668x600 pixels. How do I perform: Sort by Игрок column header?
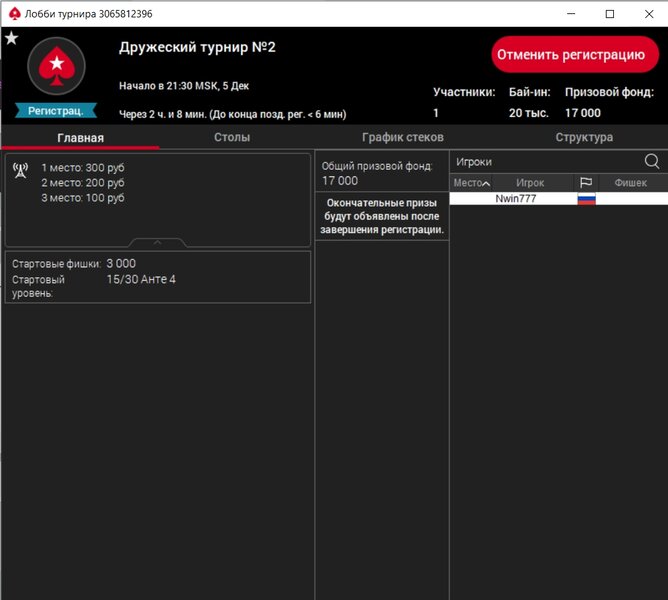530,183
